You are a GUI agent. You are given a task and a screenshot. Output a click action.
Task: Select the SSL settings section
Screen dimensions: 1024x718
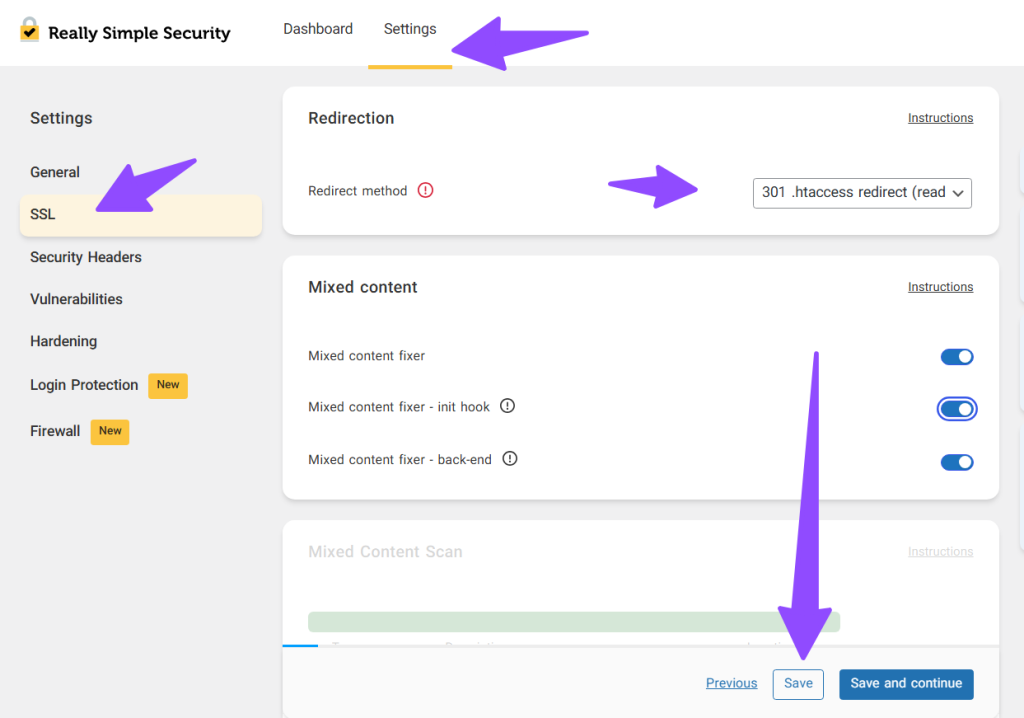tap(141, 215)
